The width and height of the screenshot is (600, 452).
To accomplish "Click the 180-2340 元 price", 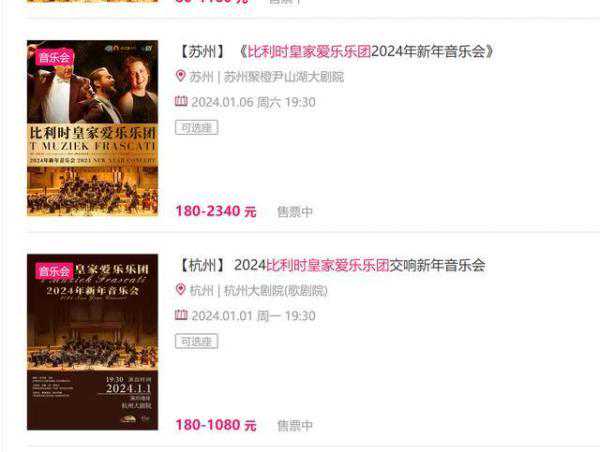I will coord(216,211).
